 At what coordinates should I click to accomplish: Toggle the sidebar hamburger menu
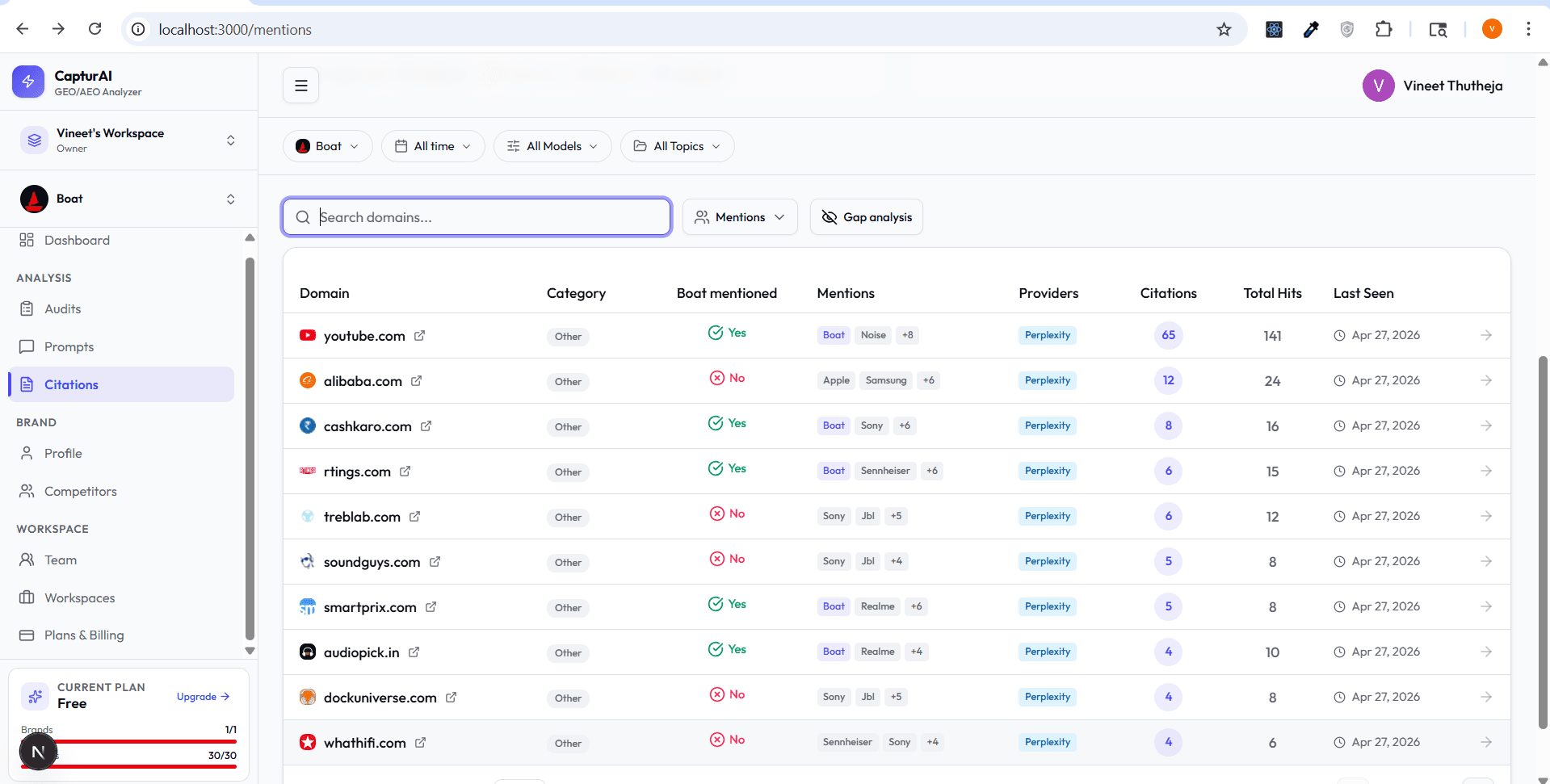coord(301,86)
